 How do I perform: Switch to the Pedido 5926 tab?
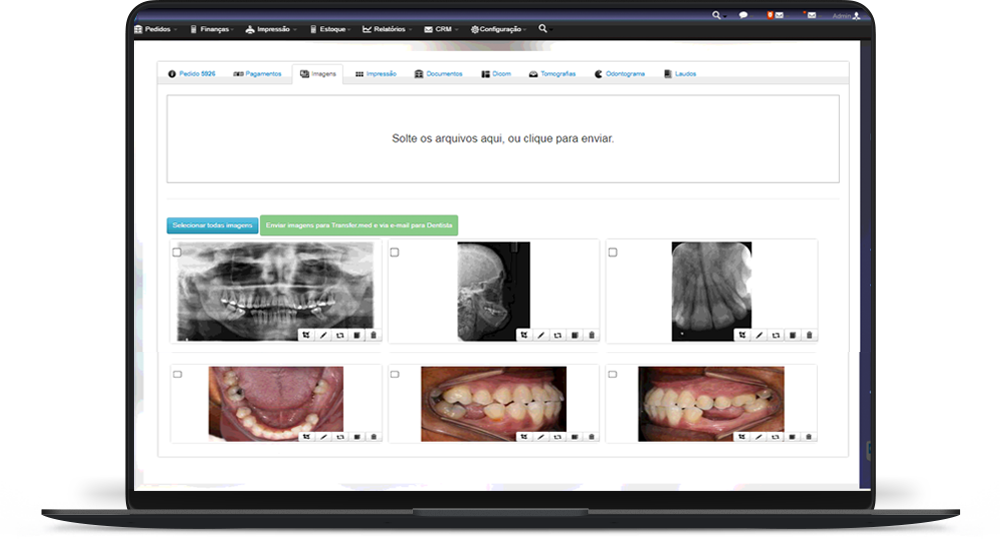[191, 74]
